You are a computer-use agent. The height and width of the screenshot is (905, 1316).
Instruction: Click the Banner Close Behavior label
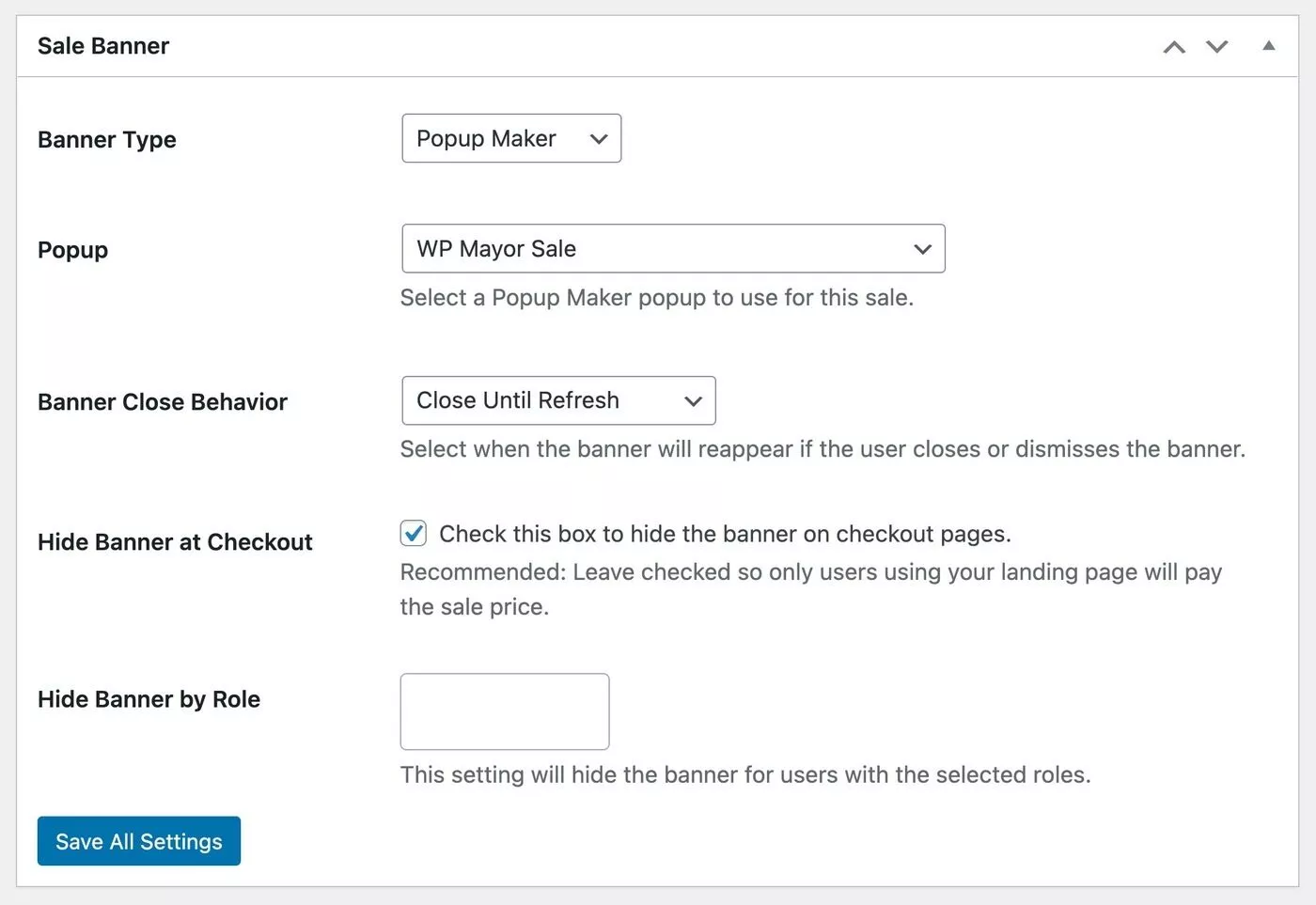[163, 402]
